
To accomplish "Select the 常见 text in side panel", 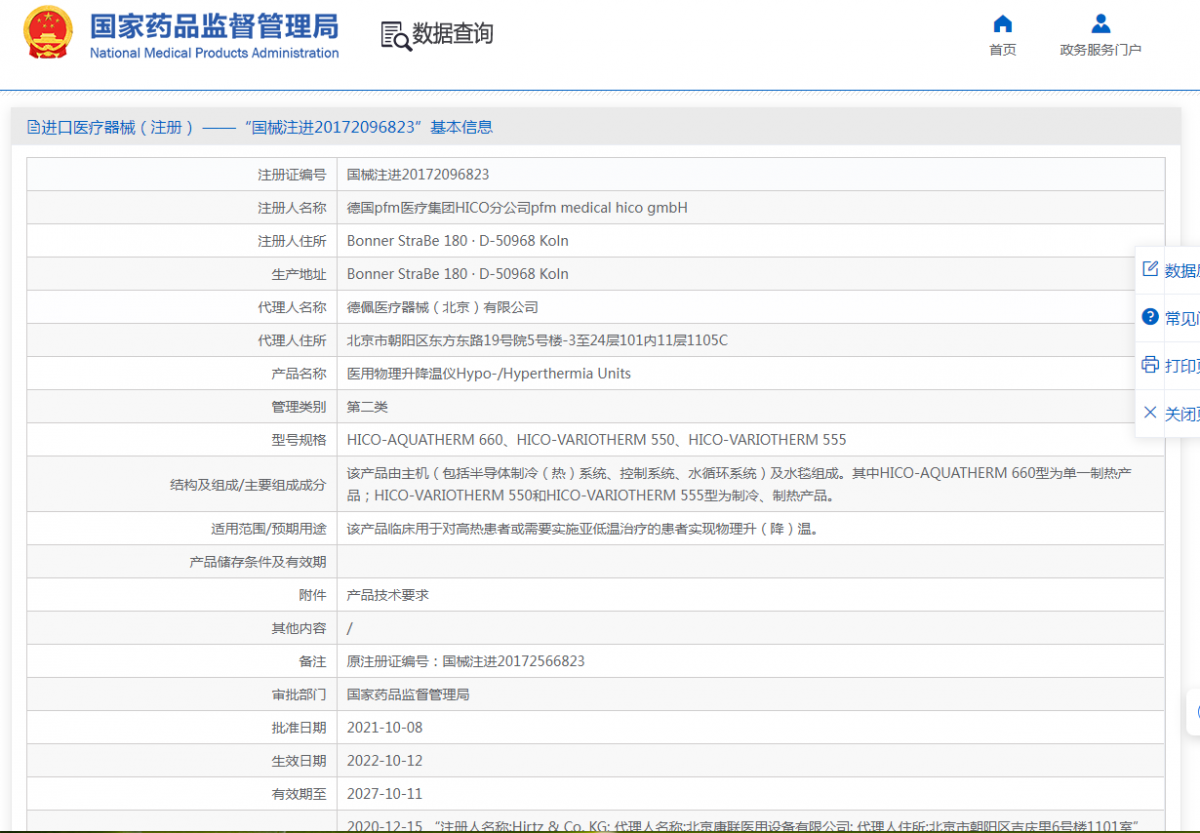I will click(x=1182, y=318).
